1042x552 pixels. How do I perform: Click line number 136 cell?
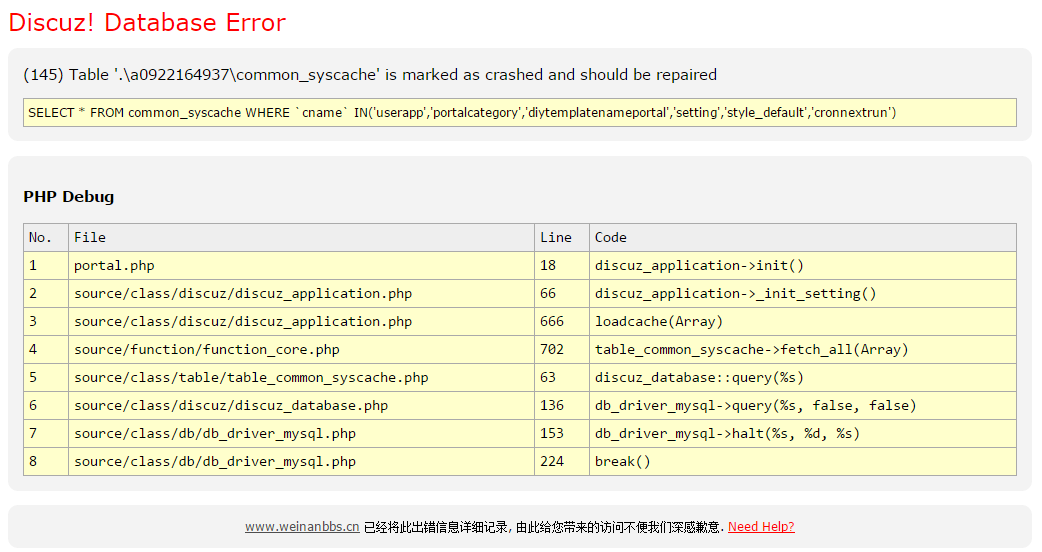(x=562, y=405)
